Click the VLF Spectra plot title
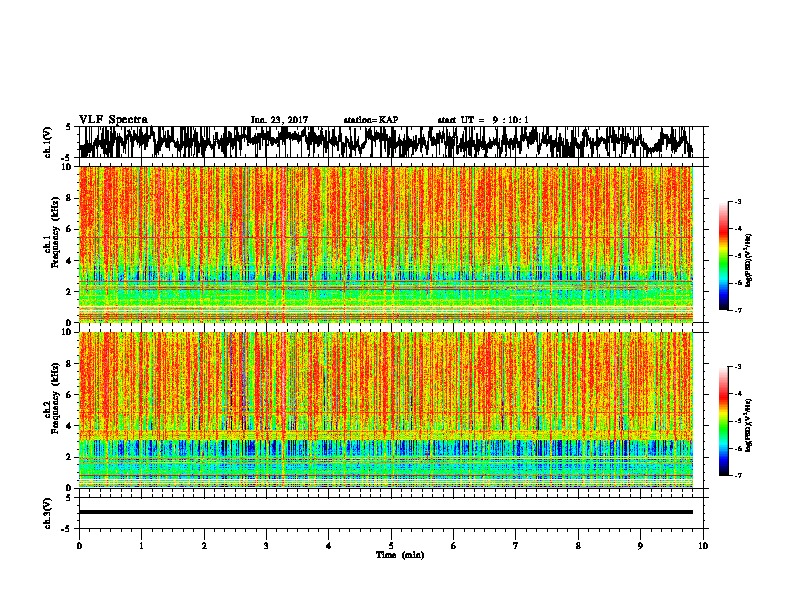Screen dimensions: 792x612 pos(113,120)
